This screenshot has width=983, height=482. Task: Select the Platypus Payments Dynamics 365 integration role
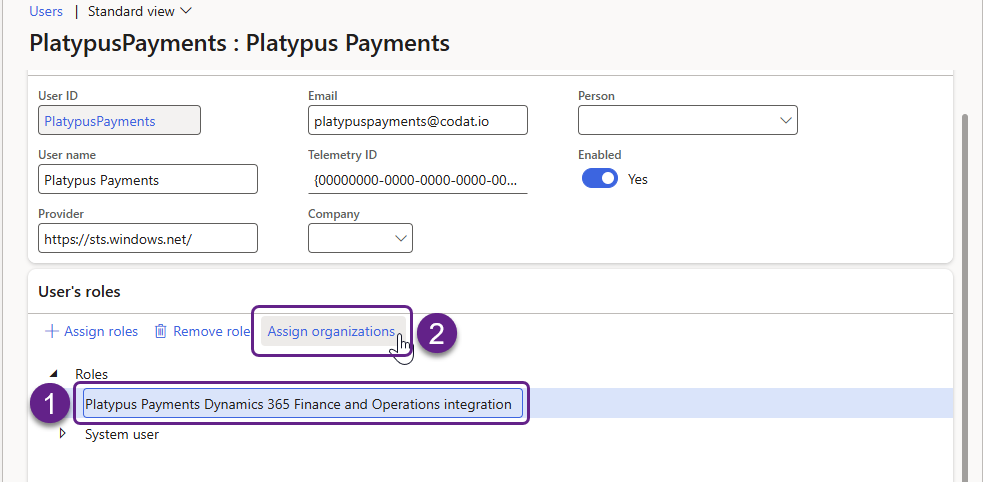[298, 404]
